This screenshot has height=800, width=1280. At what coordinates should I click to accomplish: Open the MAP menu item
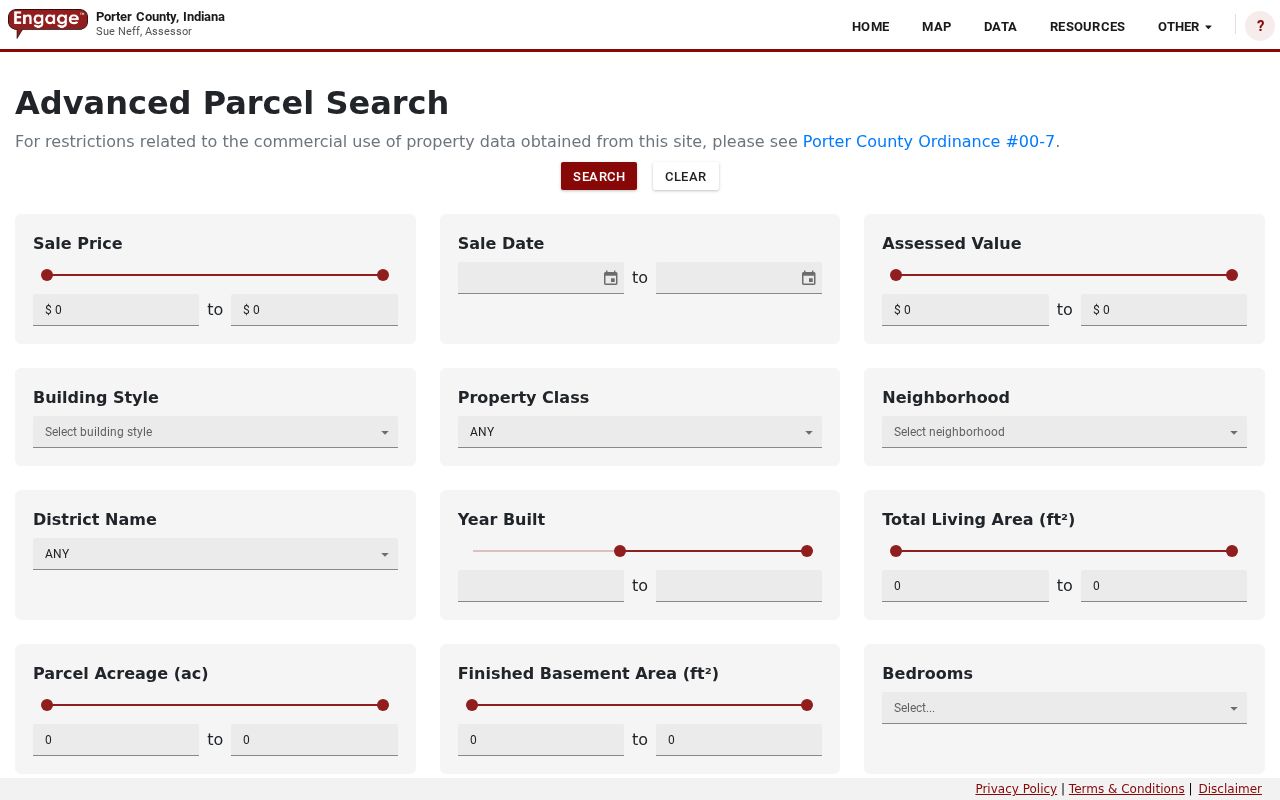pos(936,27)
